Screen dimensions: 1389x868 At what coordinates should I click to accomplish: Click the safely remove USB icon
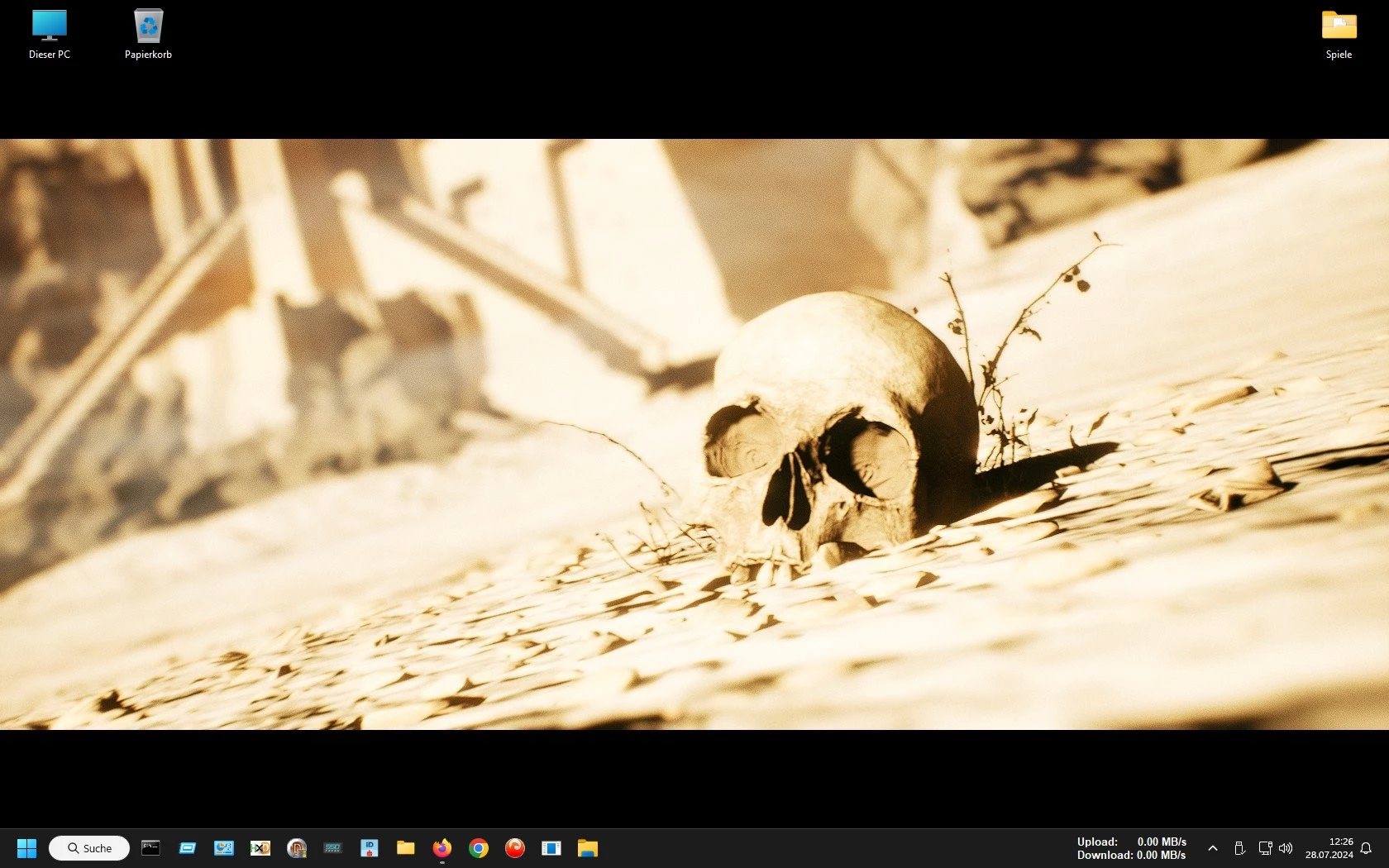(1239, 848)
